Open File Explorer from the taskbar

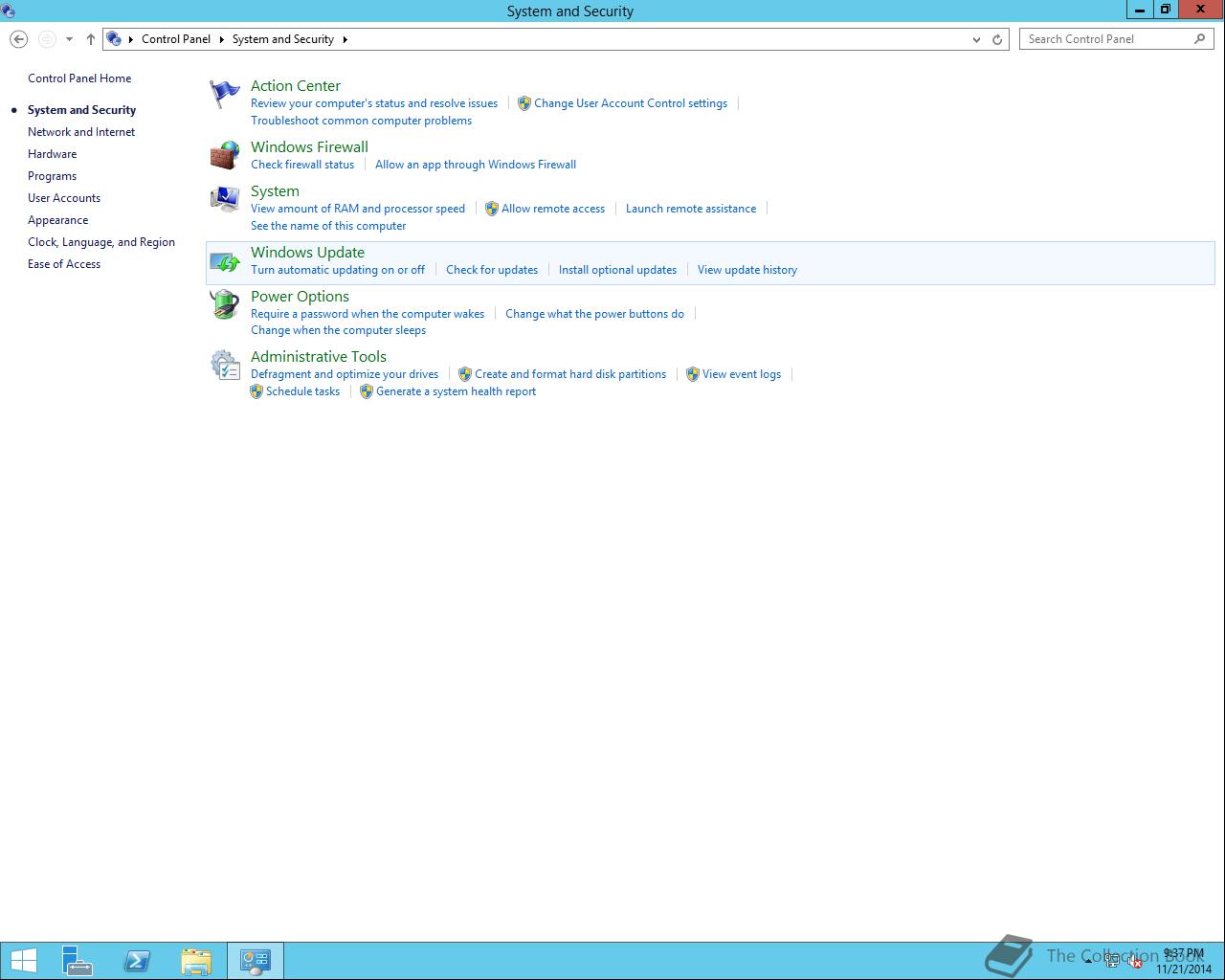coord(196,961)
